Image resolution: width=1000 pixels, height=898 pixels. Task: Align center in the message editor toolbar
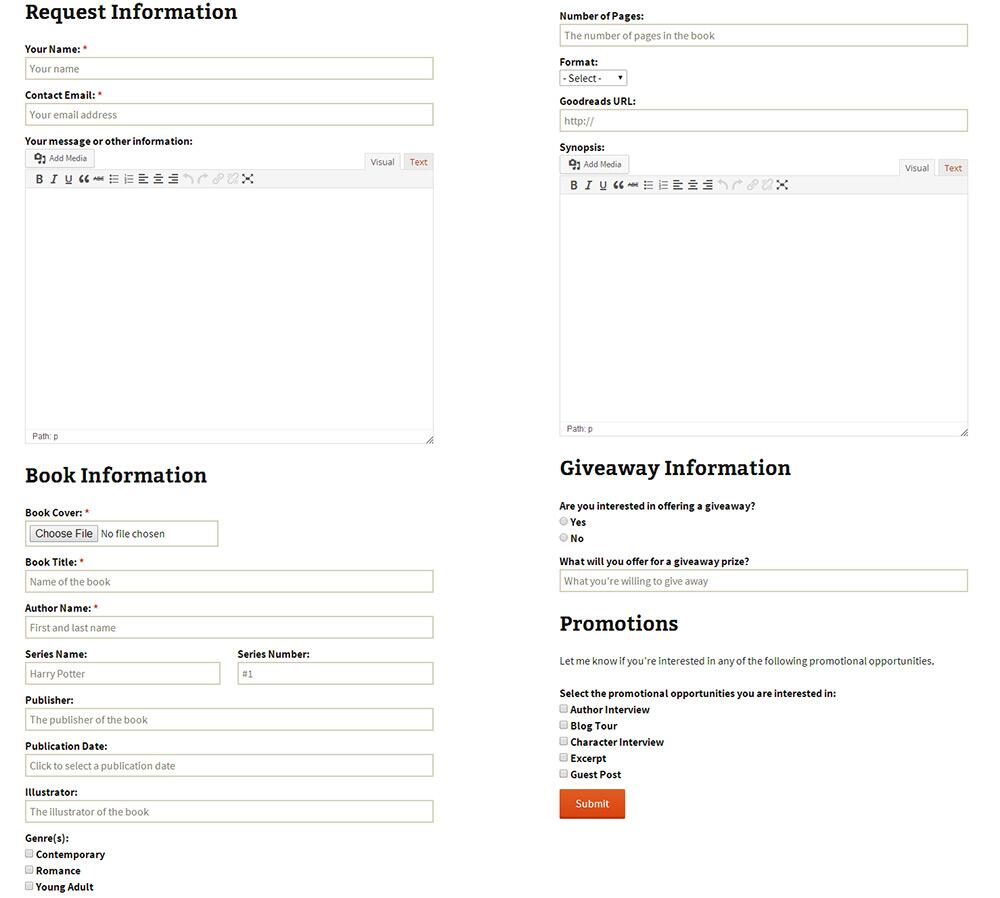158,179
